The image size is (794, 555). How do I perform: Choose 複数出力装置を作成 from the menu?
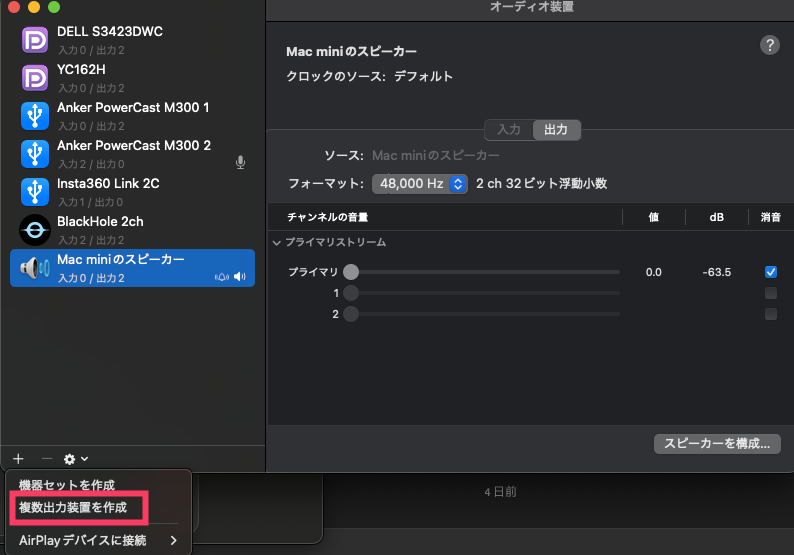(x=73, y=507)
